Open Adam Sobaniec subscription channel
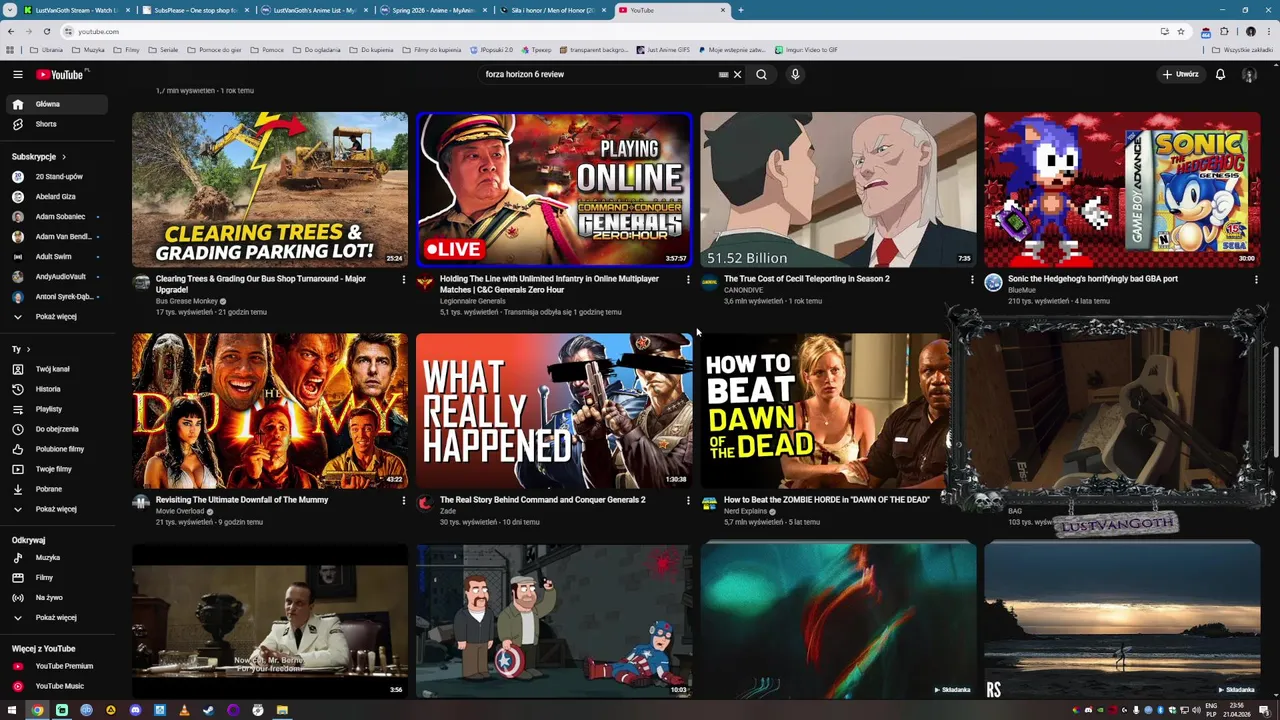1280x720 pixels. 56,216
